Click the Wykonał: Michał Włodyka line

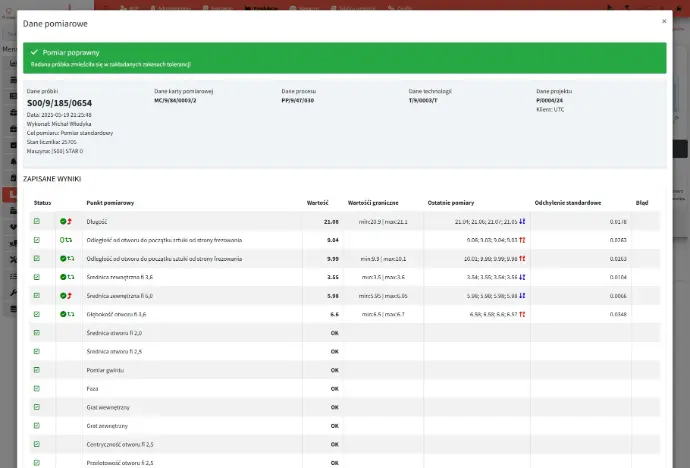(x=59, y=124)
